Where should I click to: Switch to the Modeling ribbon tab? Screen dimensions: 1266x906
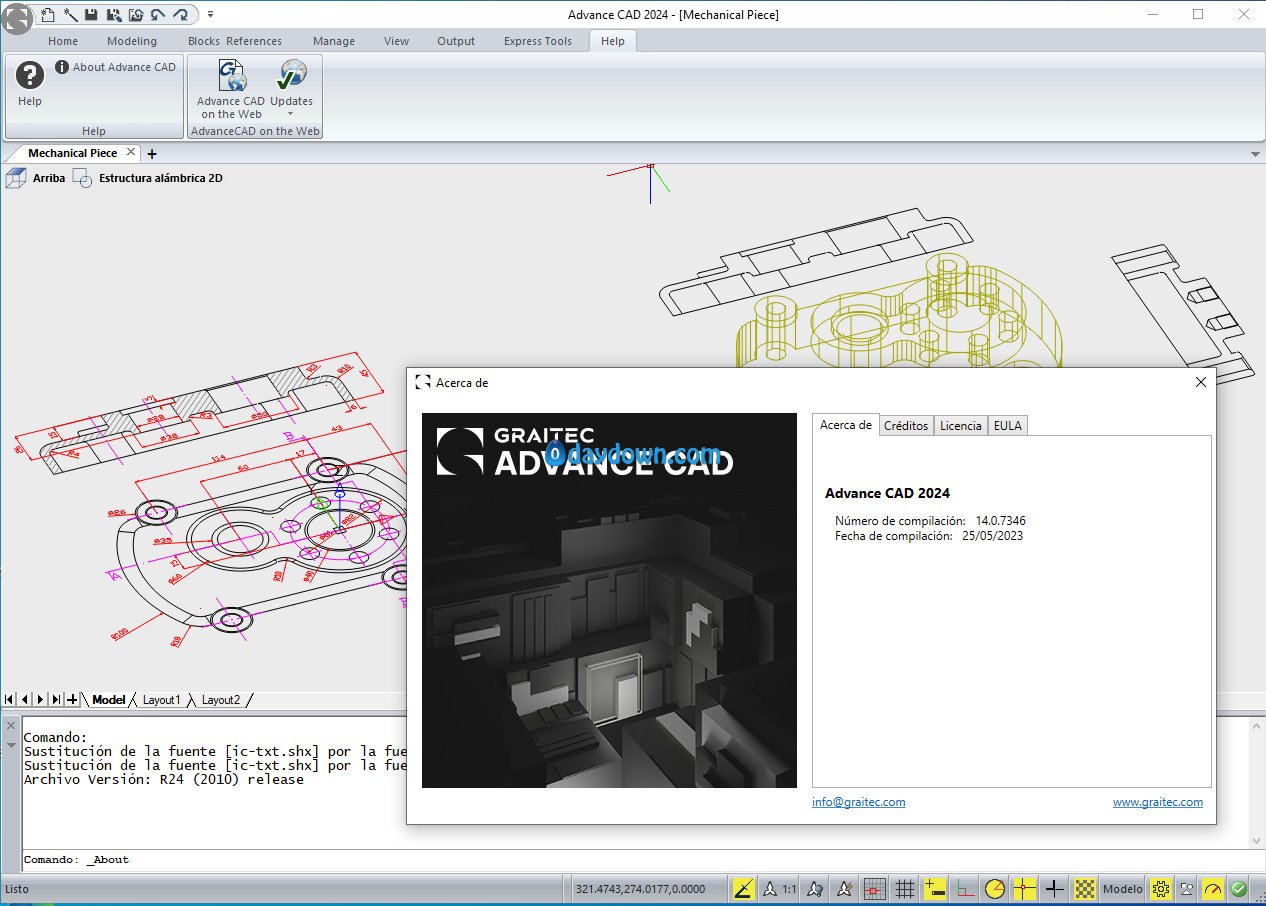click(132, 41)
